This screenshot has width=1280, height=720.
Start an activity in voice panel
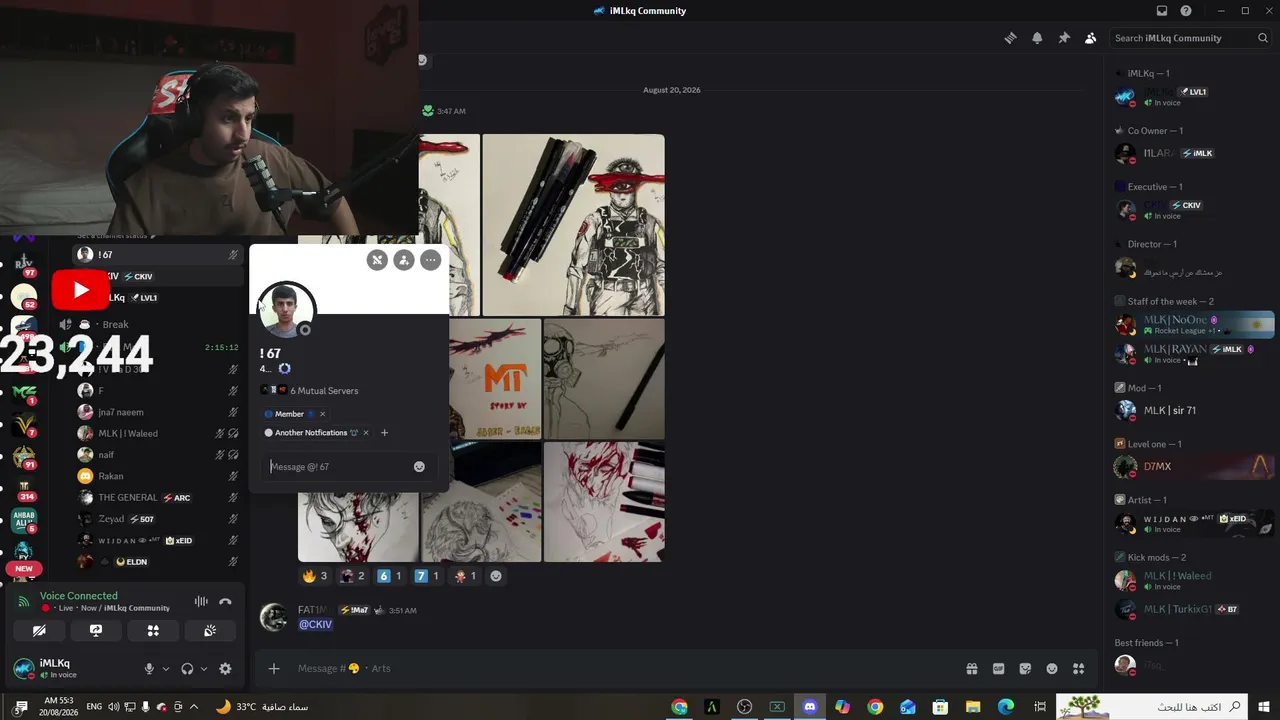point(153,631)
